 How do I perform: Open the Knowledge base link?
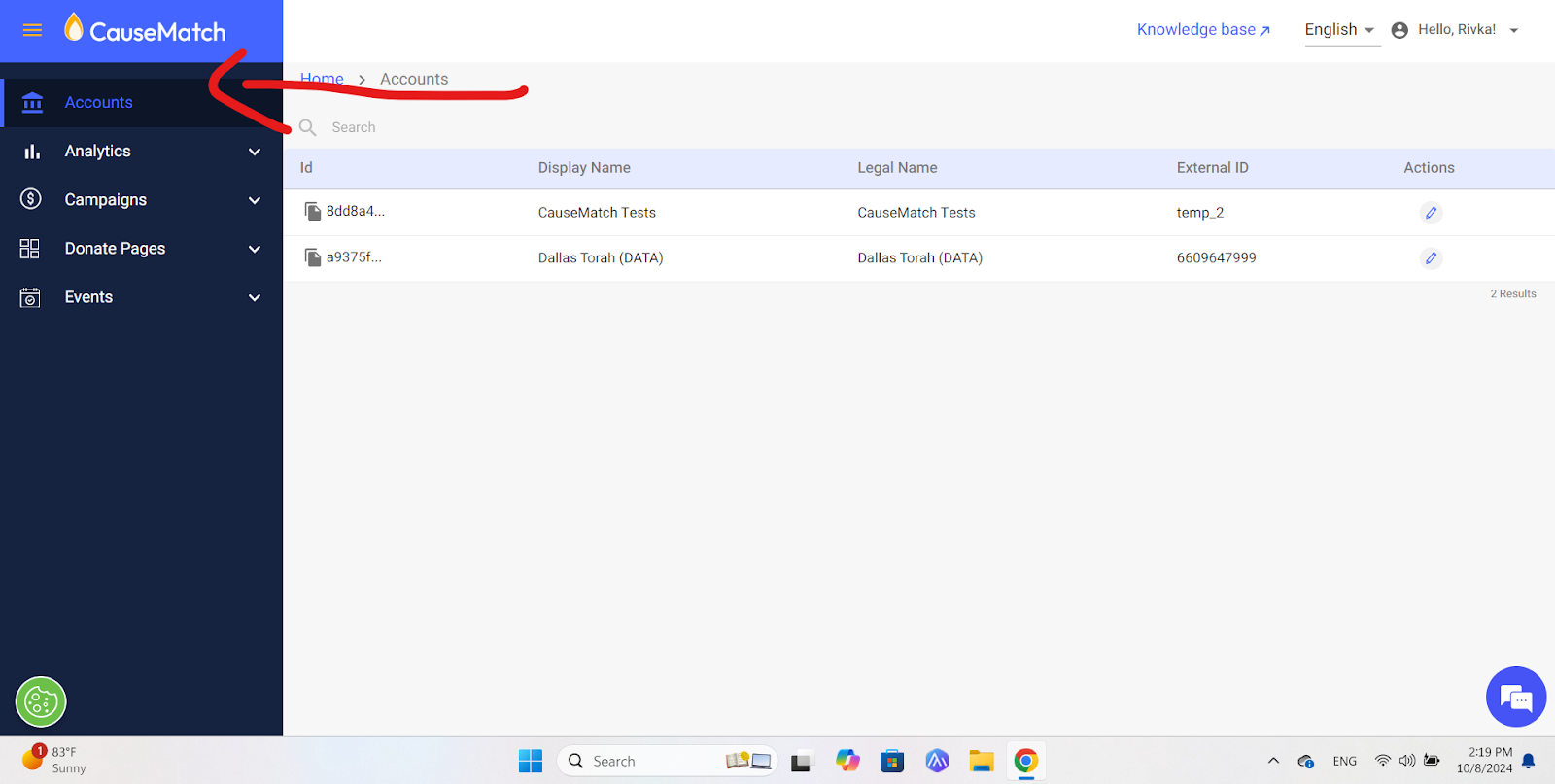pyautogui.click(x=1203, y=30)
